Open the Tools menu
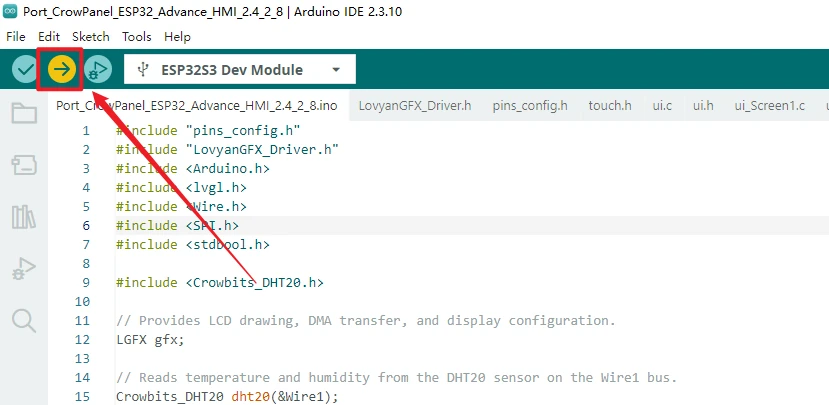This screenshot has width=829, height=405. tap(137, 36)
